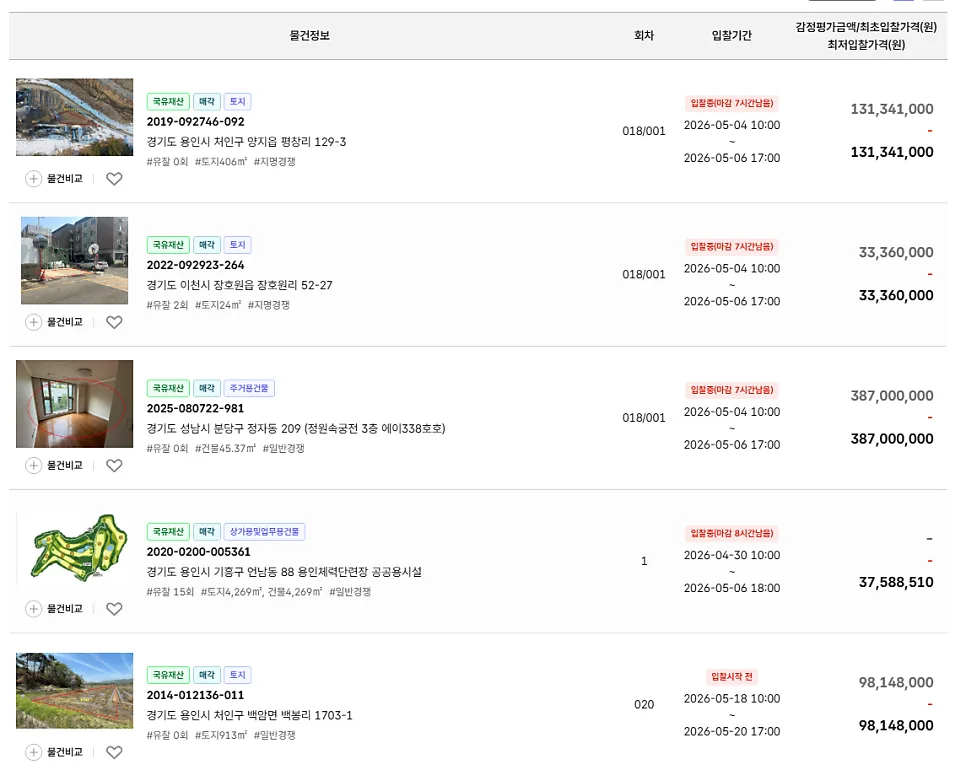Click the 주거용건물 category tag
This screenshot has width=966, height=770.
249,388
